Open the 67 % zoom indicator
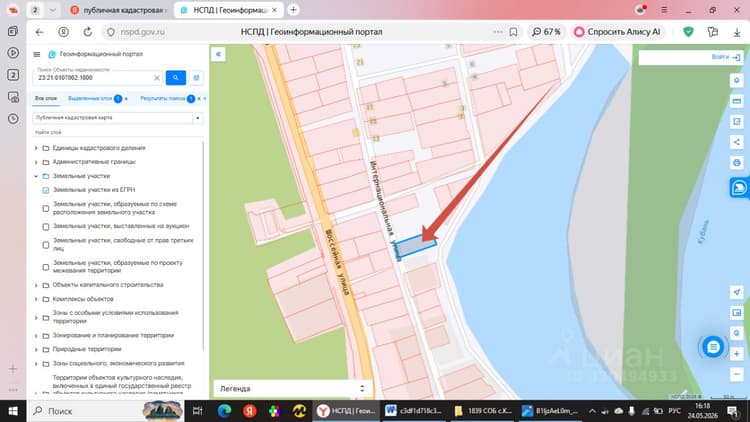 pyautogui.click(x=546, y=32)
